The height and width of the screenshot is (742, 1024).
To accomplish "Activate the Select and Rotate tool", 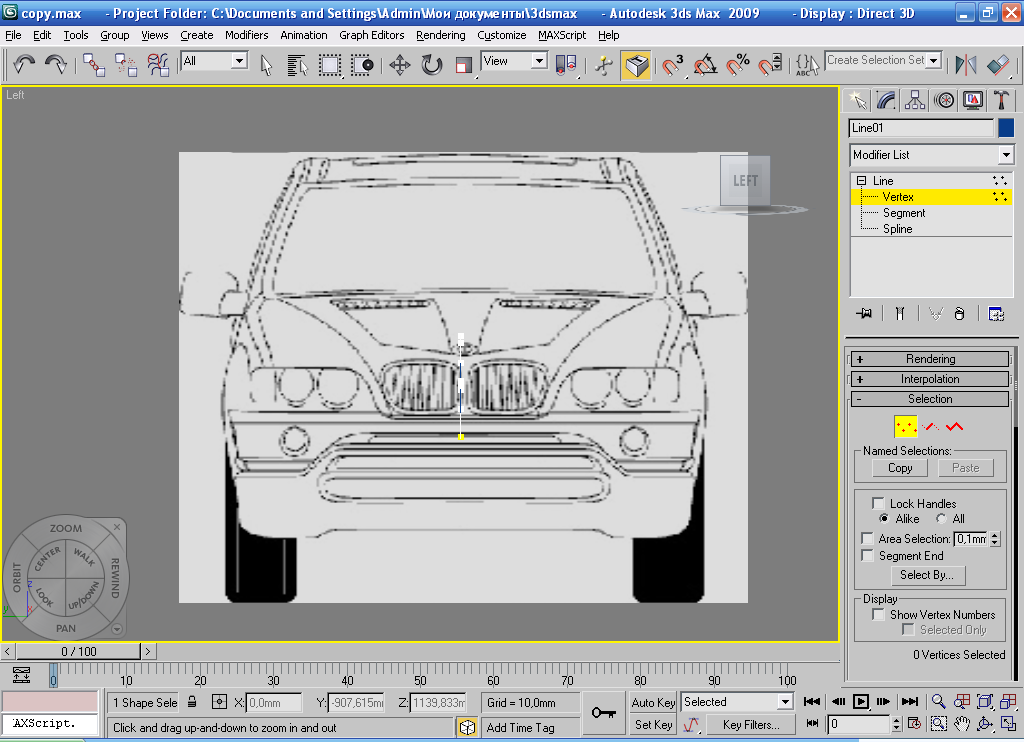I will click(x=432, y=65).
